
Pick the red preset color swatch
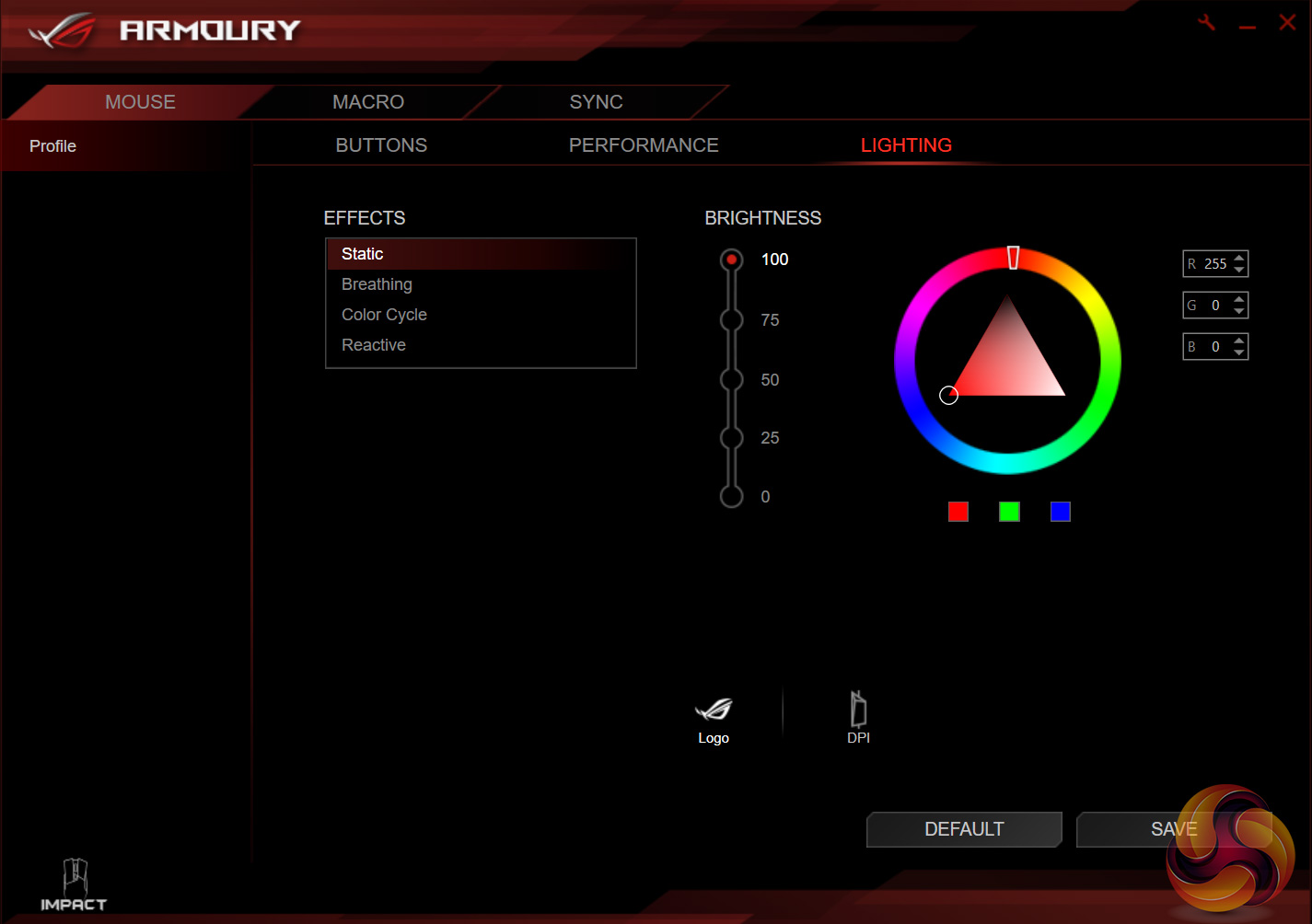click(958, 512)
